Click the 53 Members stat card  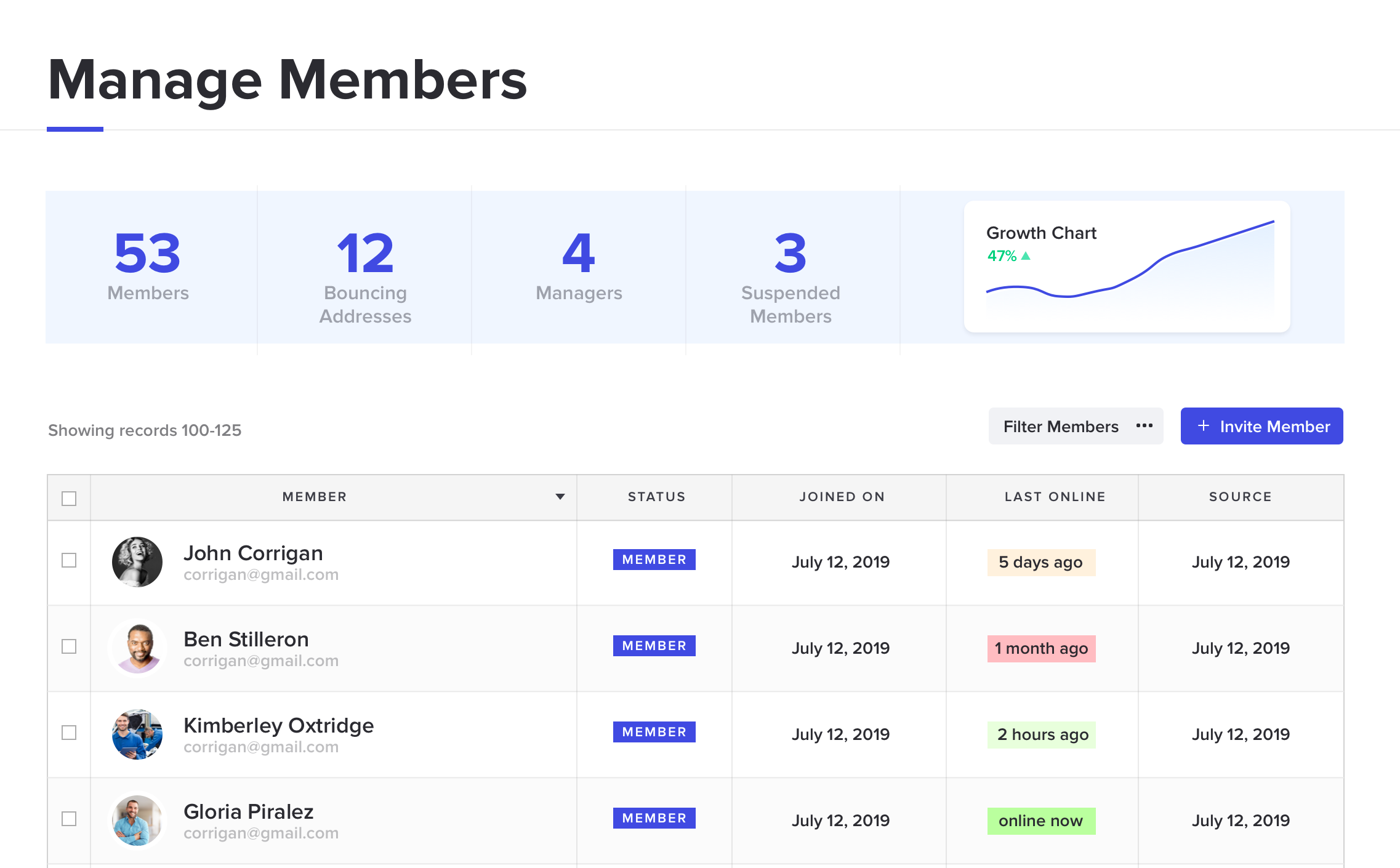(151, 267)
